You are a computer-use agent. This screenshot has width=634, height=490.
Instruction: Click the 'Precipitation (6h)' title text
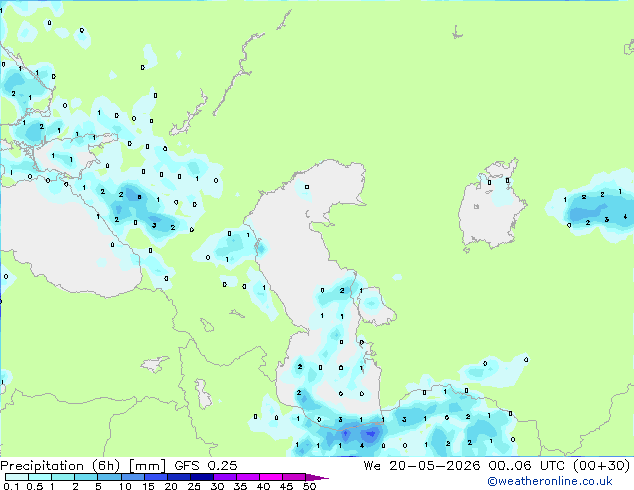pyautogui.click(x=60, y=466)
